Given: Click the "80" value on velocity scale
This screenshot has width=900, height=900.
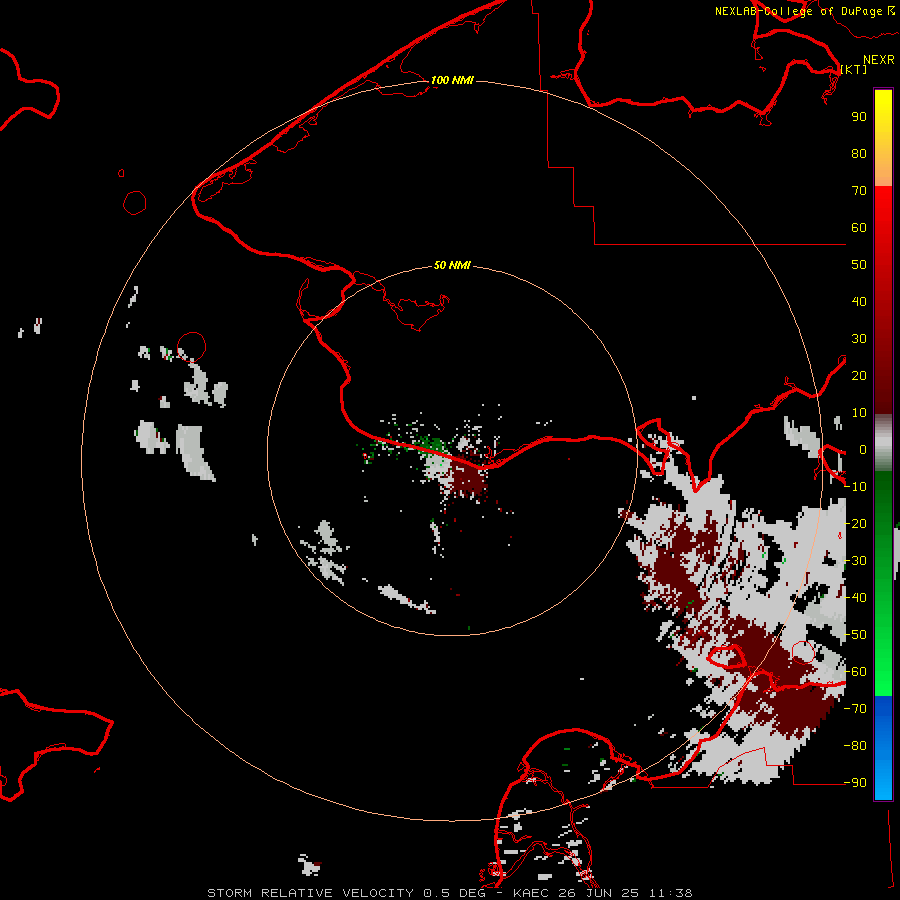Looking at the screenshot, I should (x=859, y=153).
